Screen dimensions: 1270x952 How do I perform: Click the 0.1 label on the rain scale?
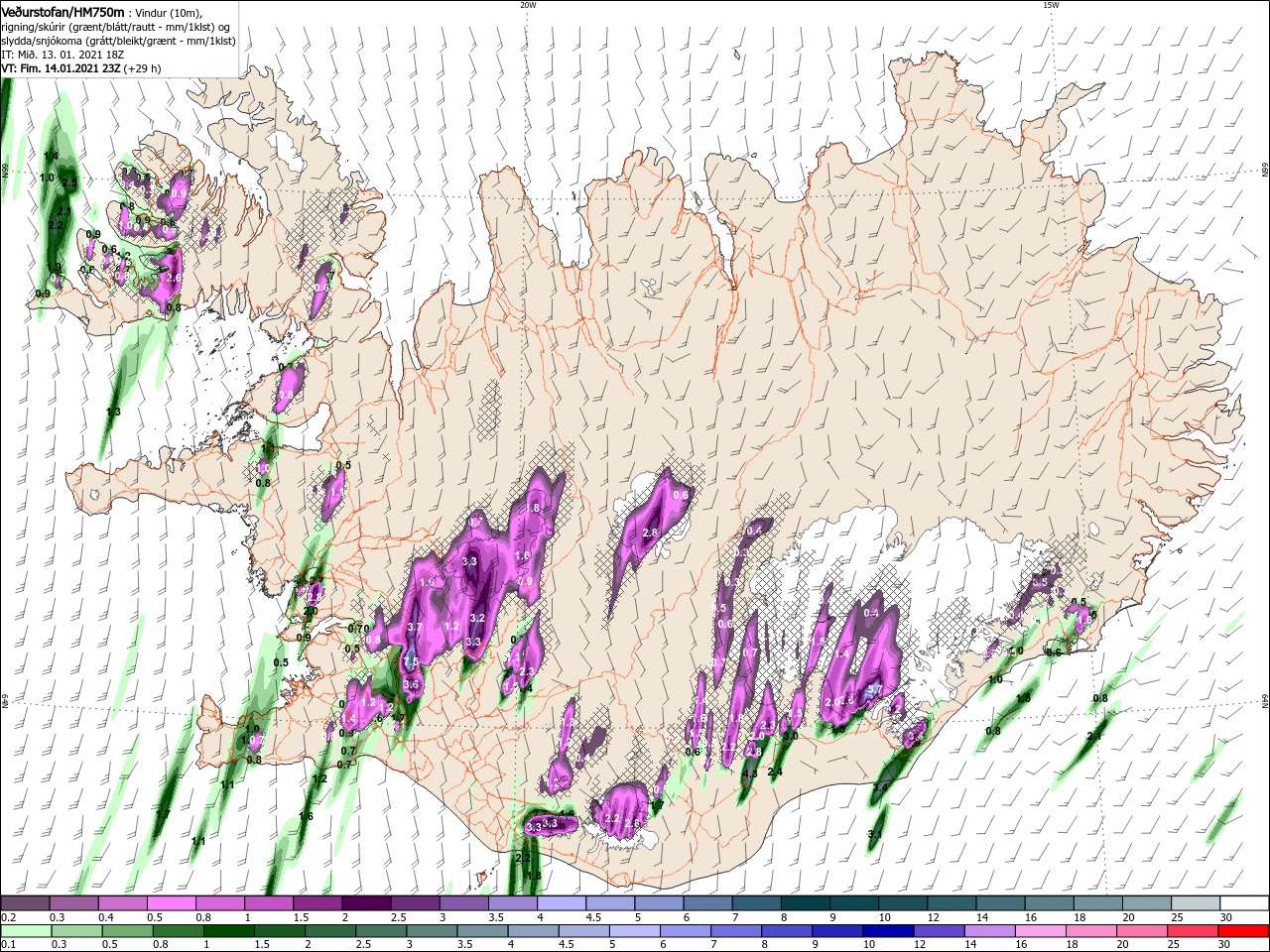coord(9,944)
